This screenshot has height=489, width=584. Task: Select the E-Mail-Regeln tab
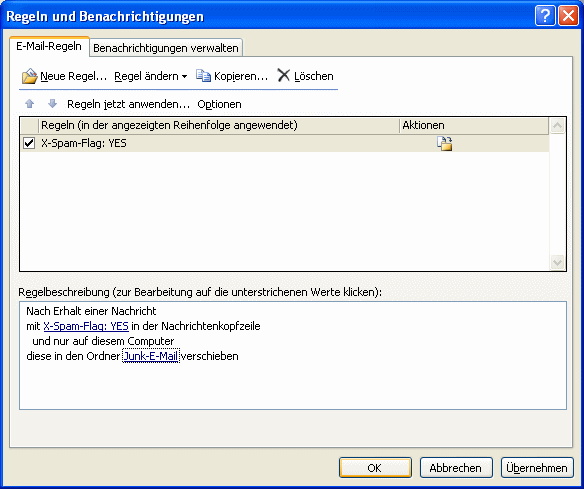49,47
